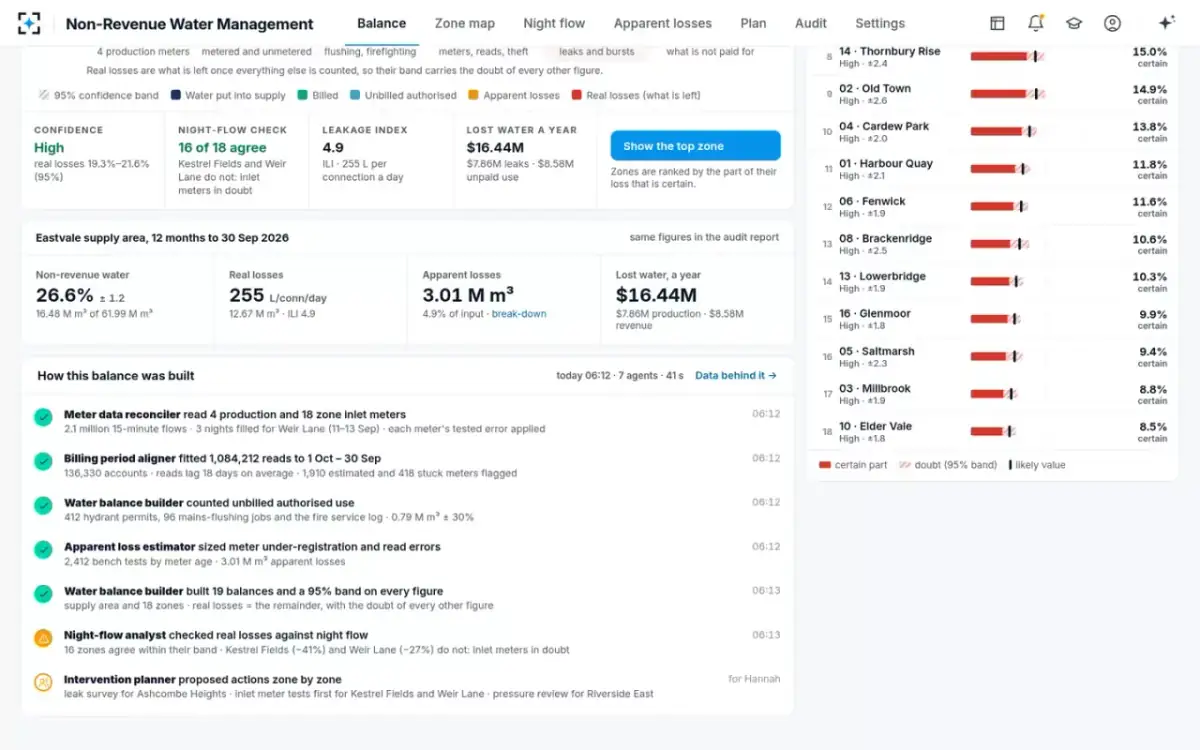Click the 'Non-Revenue Water Management' title
This screenshot has height=750, width=1200.
coord(189,24)
